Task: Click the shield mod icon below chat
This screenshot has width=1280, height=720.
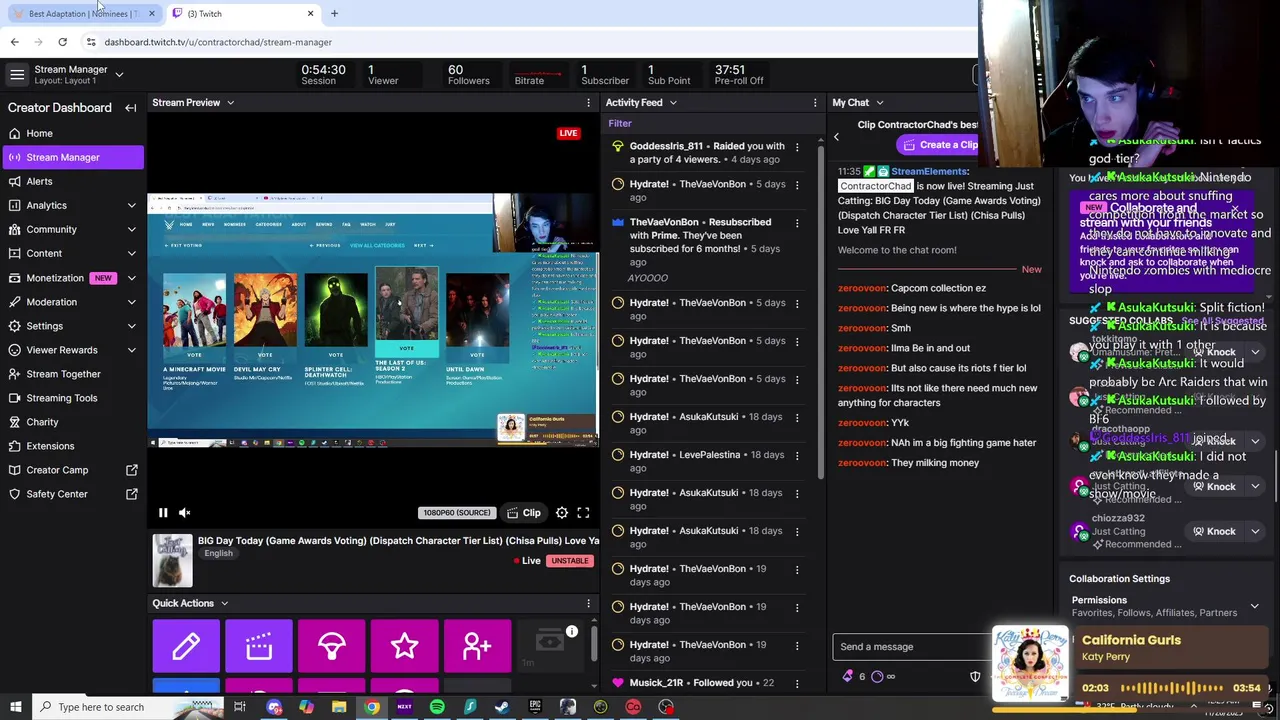Action: 975,677
